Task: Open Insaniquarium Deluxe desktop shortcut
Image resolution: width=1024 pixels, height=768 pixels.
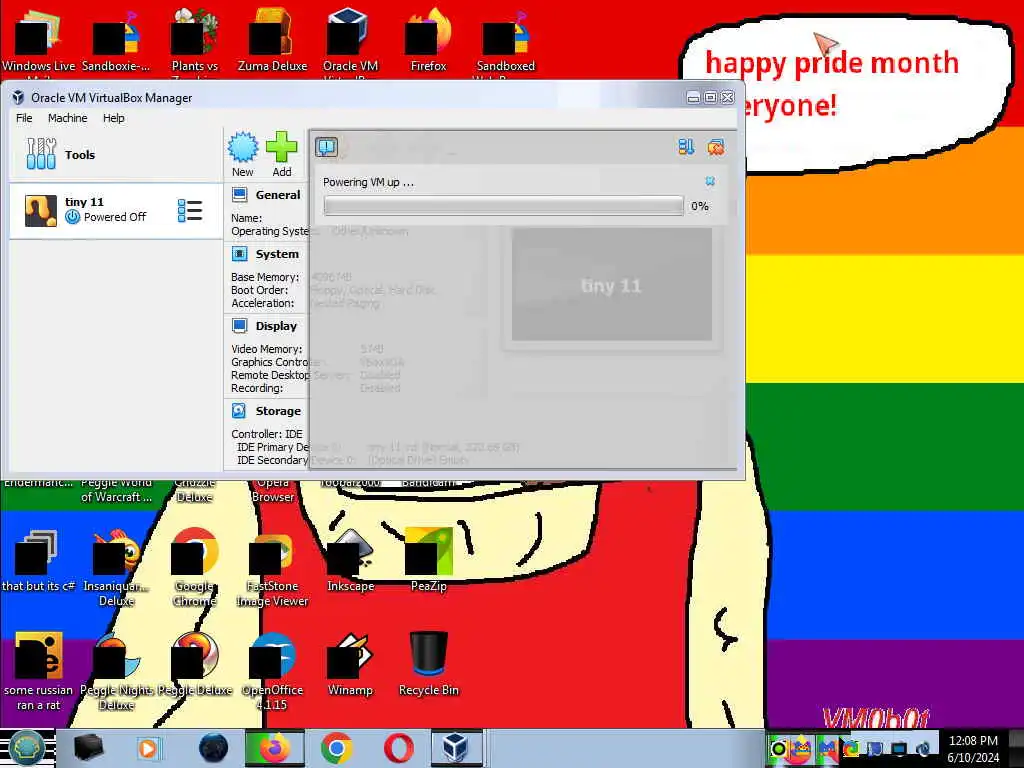Action: click(x=116, y=566)
